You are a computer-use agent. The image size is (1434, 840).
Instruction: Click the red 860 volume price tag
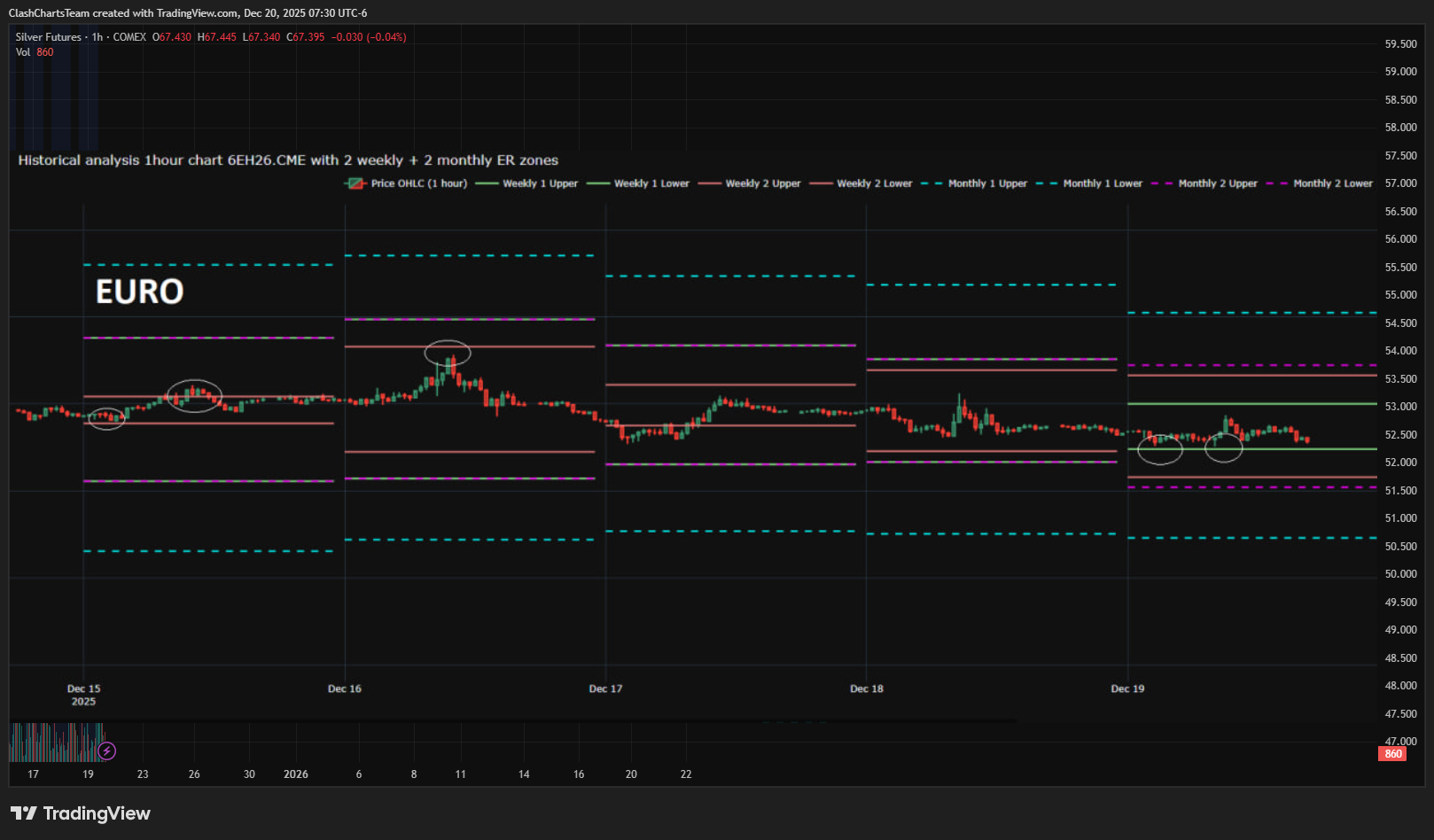[x=1393, y=754]
